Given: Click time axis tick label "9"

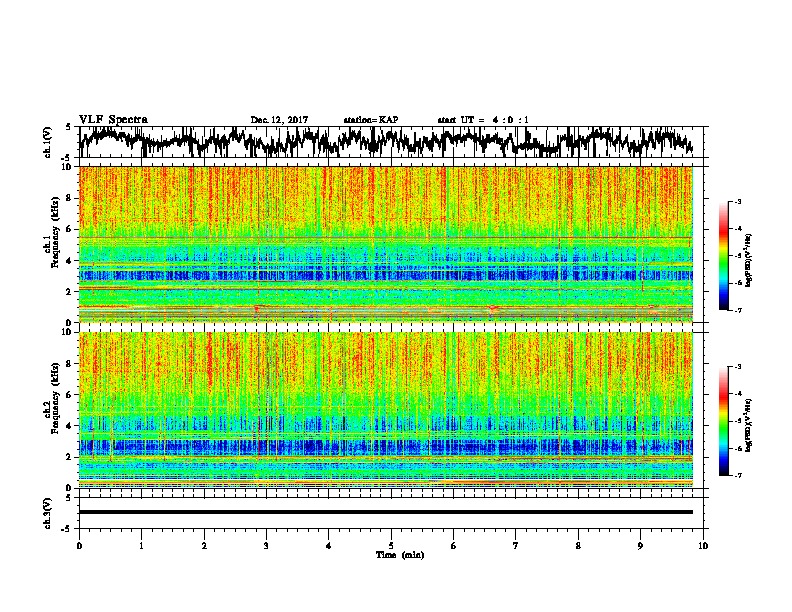Looking at the screenshot, I should tap(640, 546).
